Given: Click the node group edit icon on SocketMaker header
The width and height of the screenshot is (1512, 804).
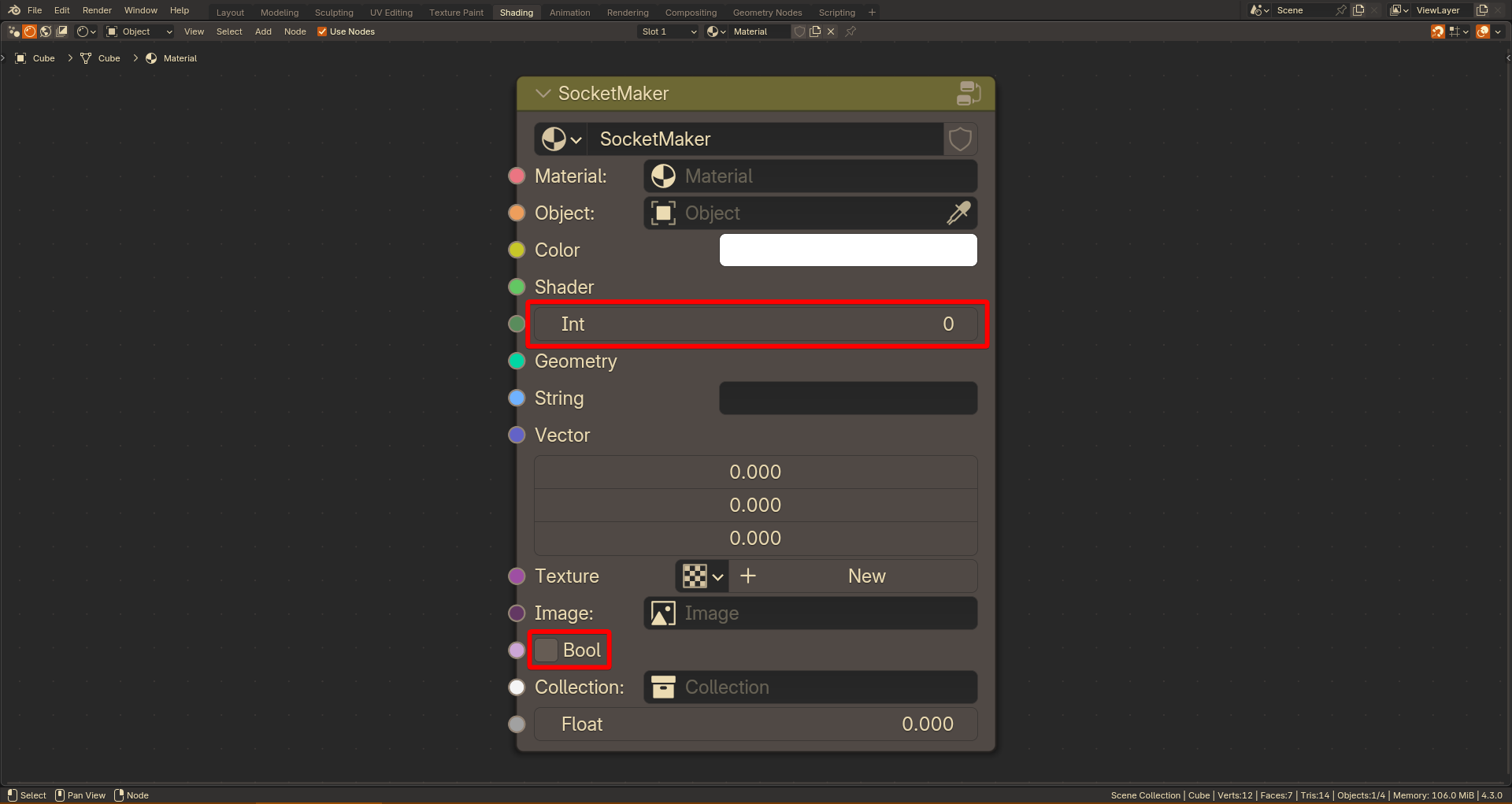Looking at the screenshot, I should (x=969, y=93).
